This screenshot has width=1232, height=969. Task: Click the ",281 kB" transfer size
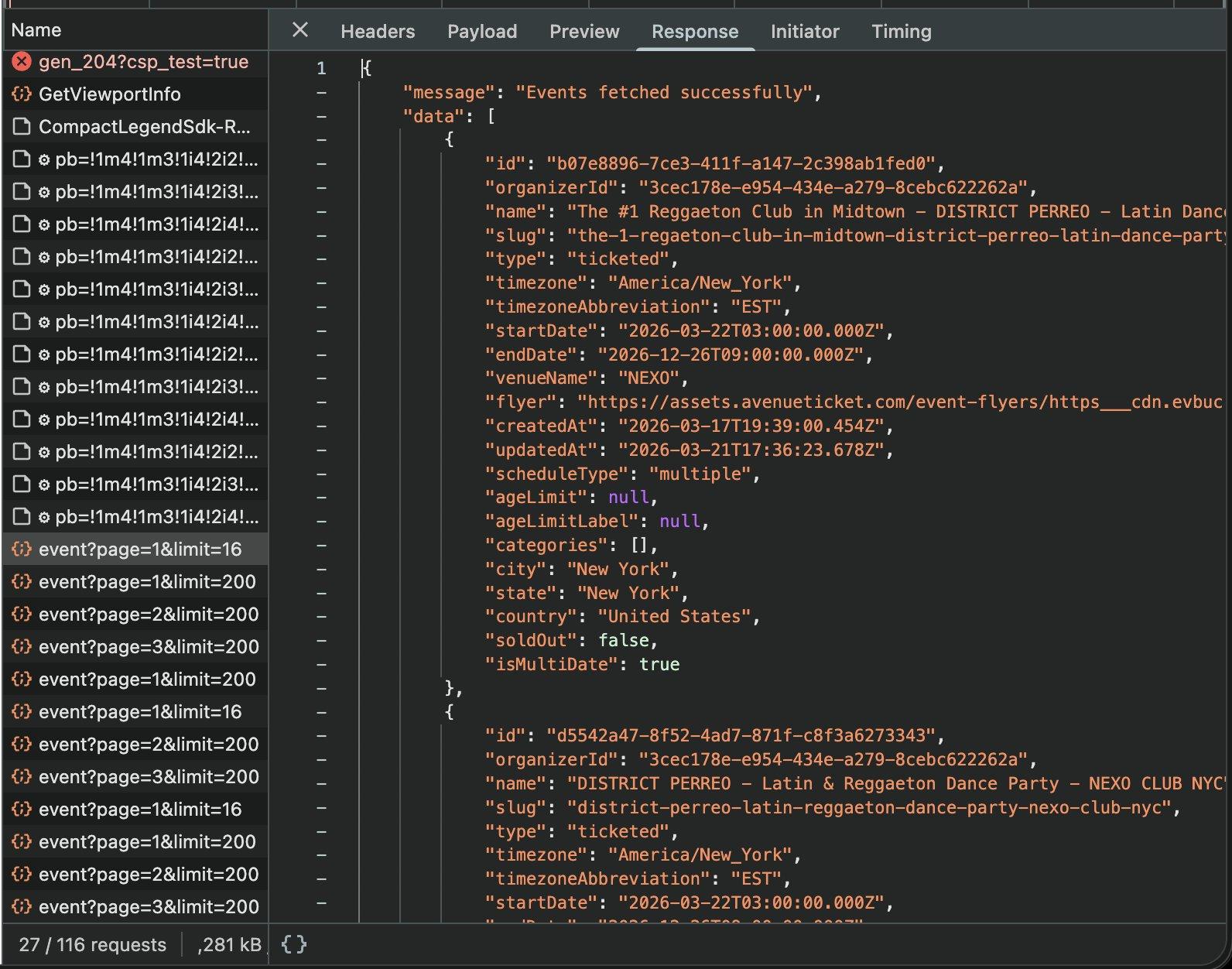coord(229,945)
